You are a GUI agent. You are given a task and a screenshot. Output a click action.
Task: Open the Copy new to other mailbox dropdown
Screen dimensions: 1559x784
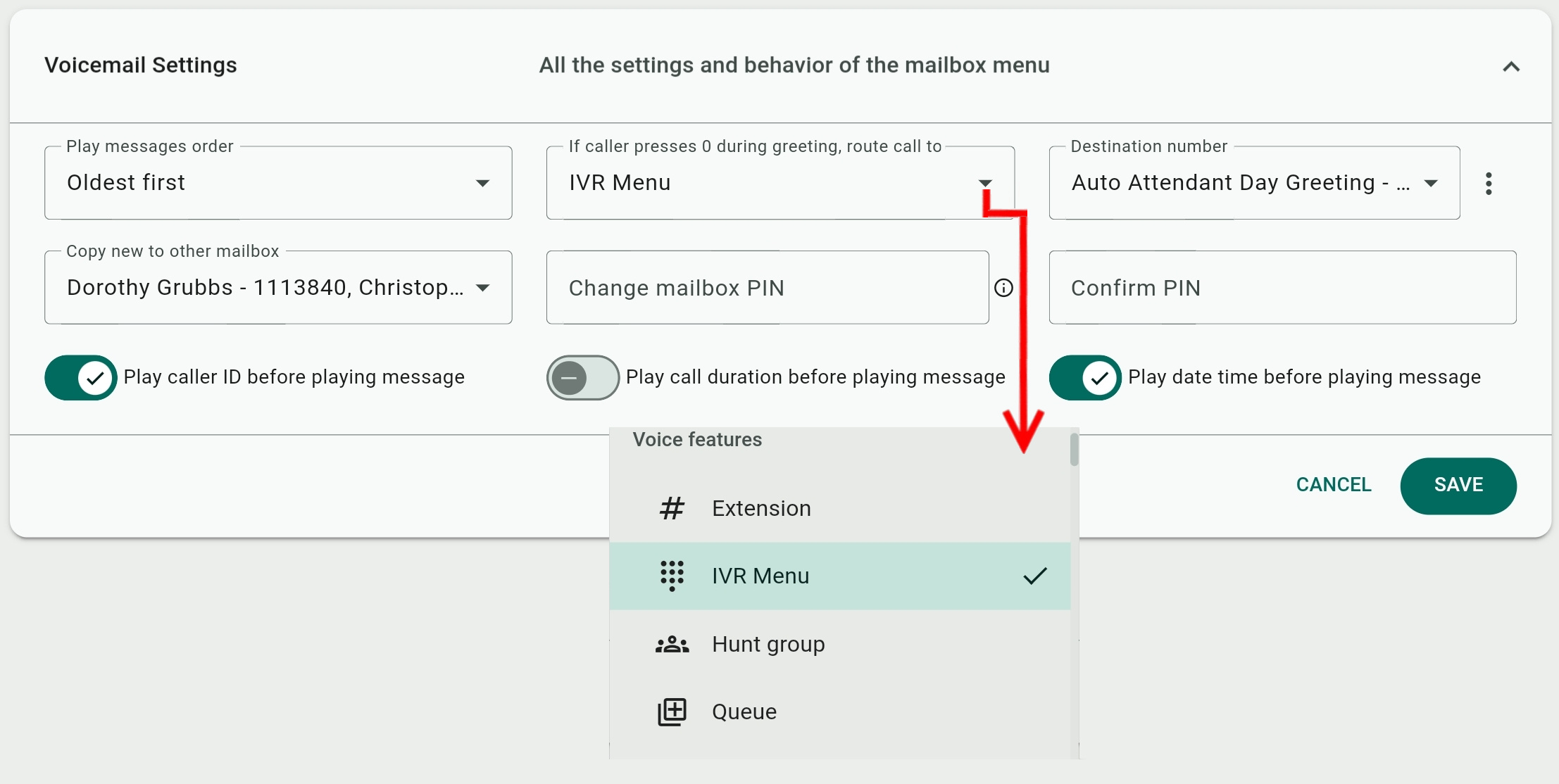tap(277, 288)
